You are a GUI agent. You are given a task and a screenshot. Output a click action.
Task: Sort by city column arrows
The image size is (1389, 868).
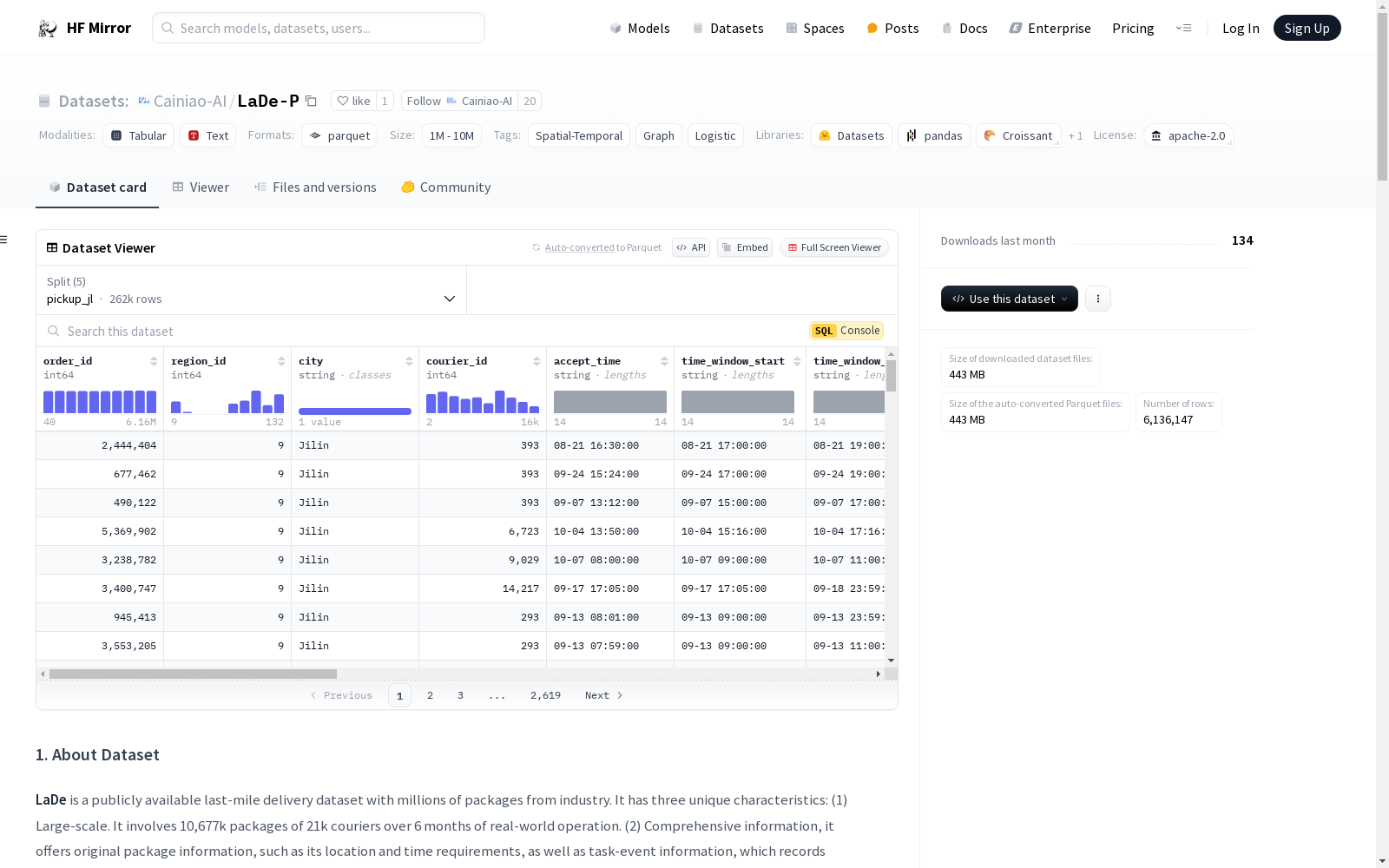click(x=409, y=361)
